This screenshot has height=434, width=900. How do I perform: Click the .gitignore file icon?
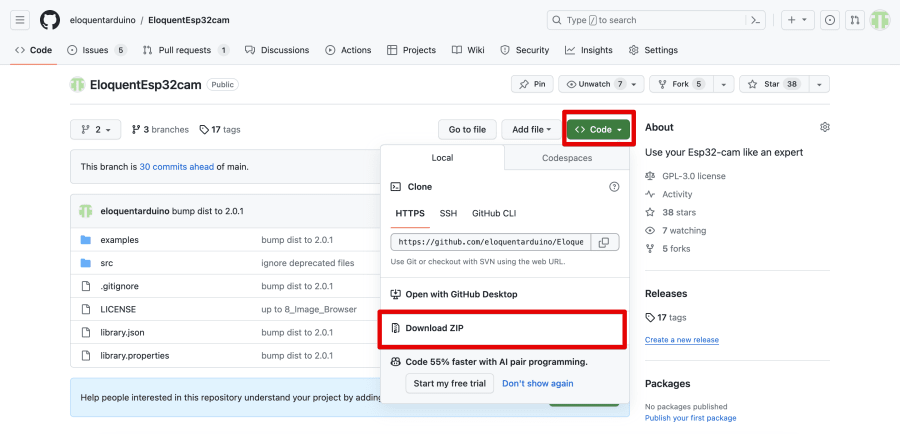coord(86,286)
